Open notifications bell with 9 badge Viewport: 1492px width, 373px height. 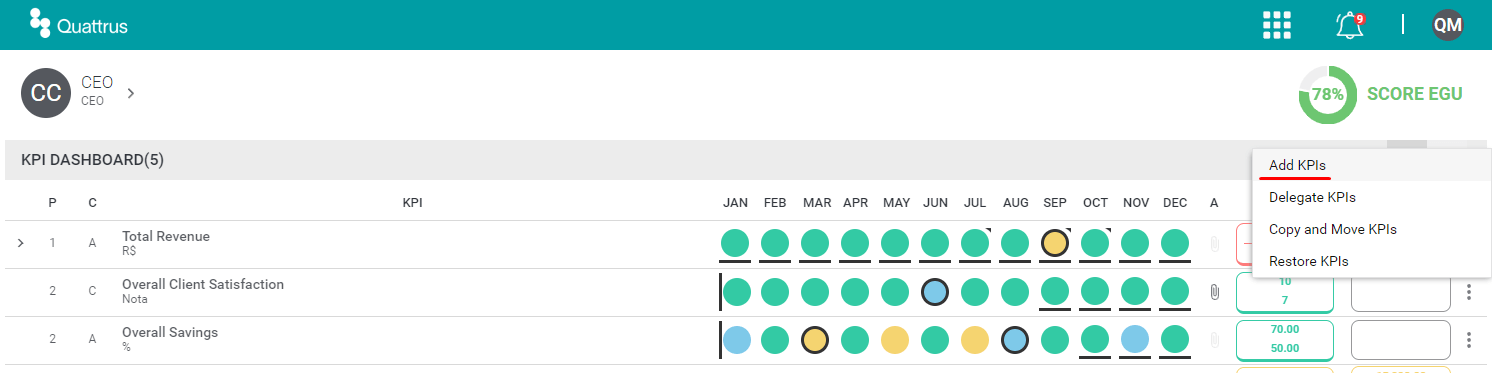pyautogui.click(x=1350, y=25)
